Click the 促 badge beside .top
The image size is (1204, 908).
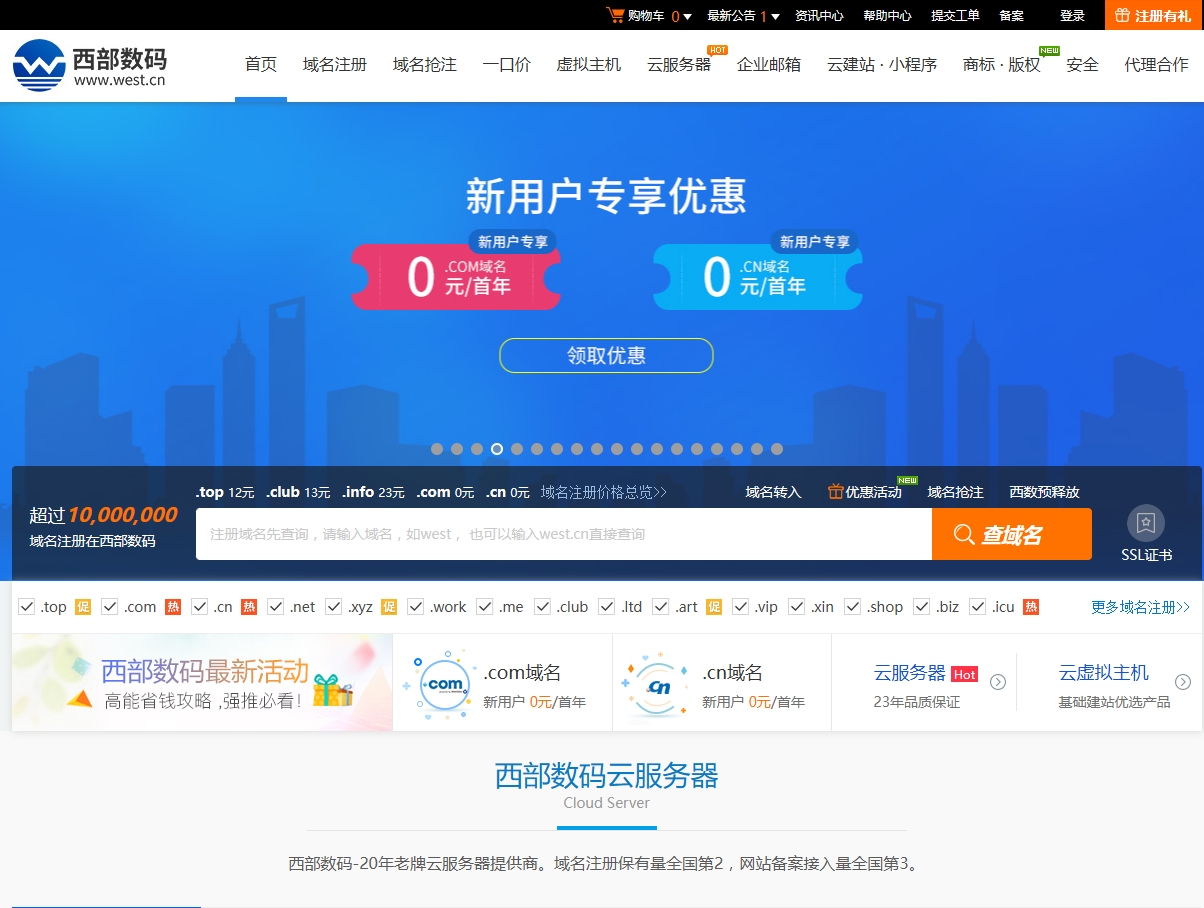pos(83,607)
